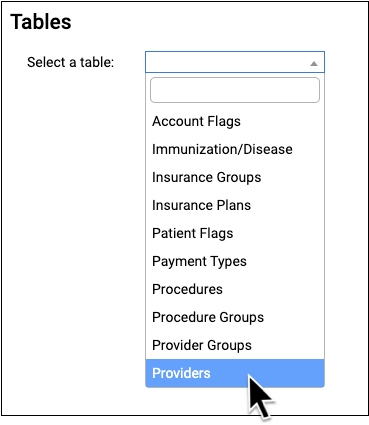
Task: Select the Payment Types entry
Action: pyautogui.click(x=235, y=261)
